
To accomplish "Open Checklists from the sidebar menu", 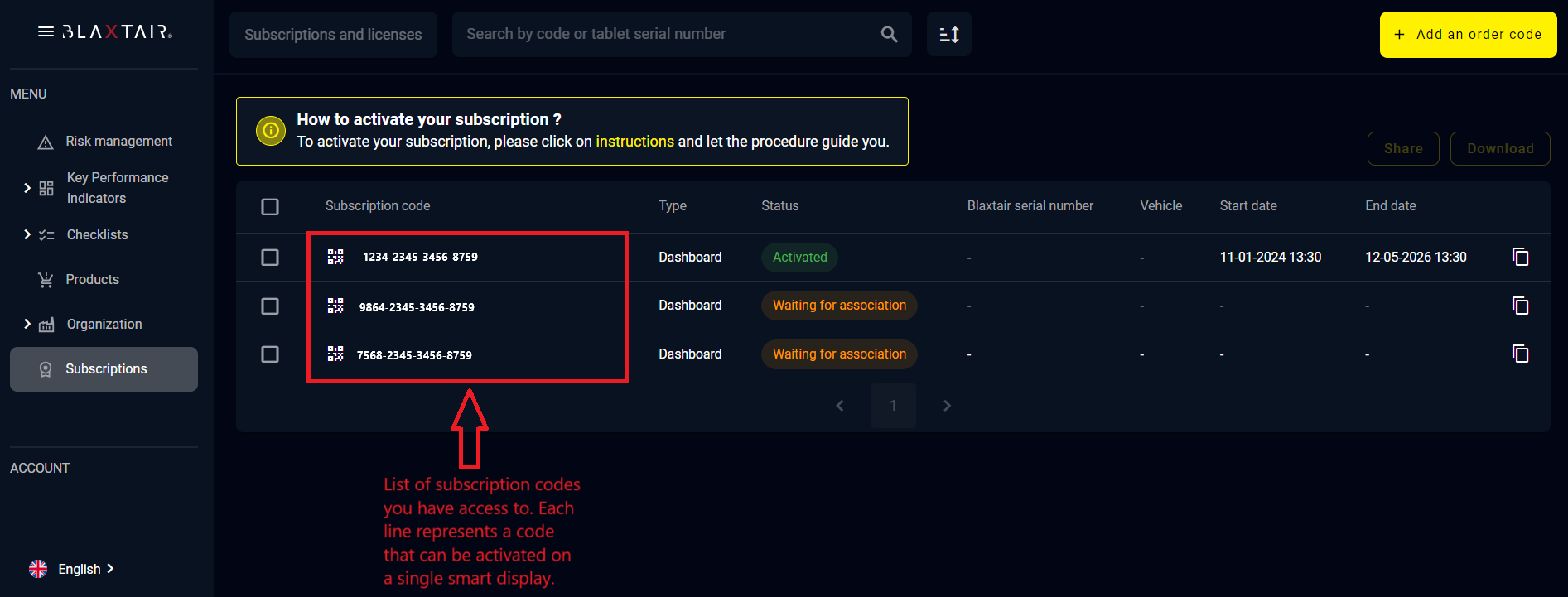I will 97,234.
